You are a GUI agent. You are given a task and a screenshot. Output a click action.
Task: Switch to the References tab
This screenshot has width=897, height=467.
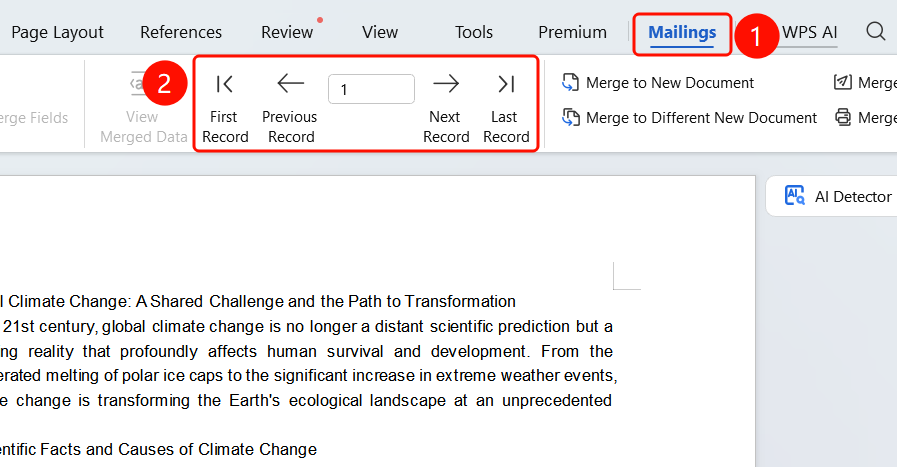(181, 33)
